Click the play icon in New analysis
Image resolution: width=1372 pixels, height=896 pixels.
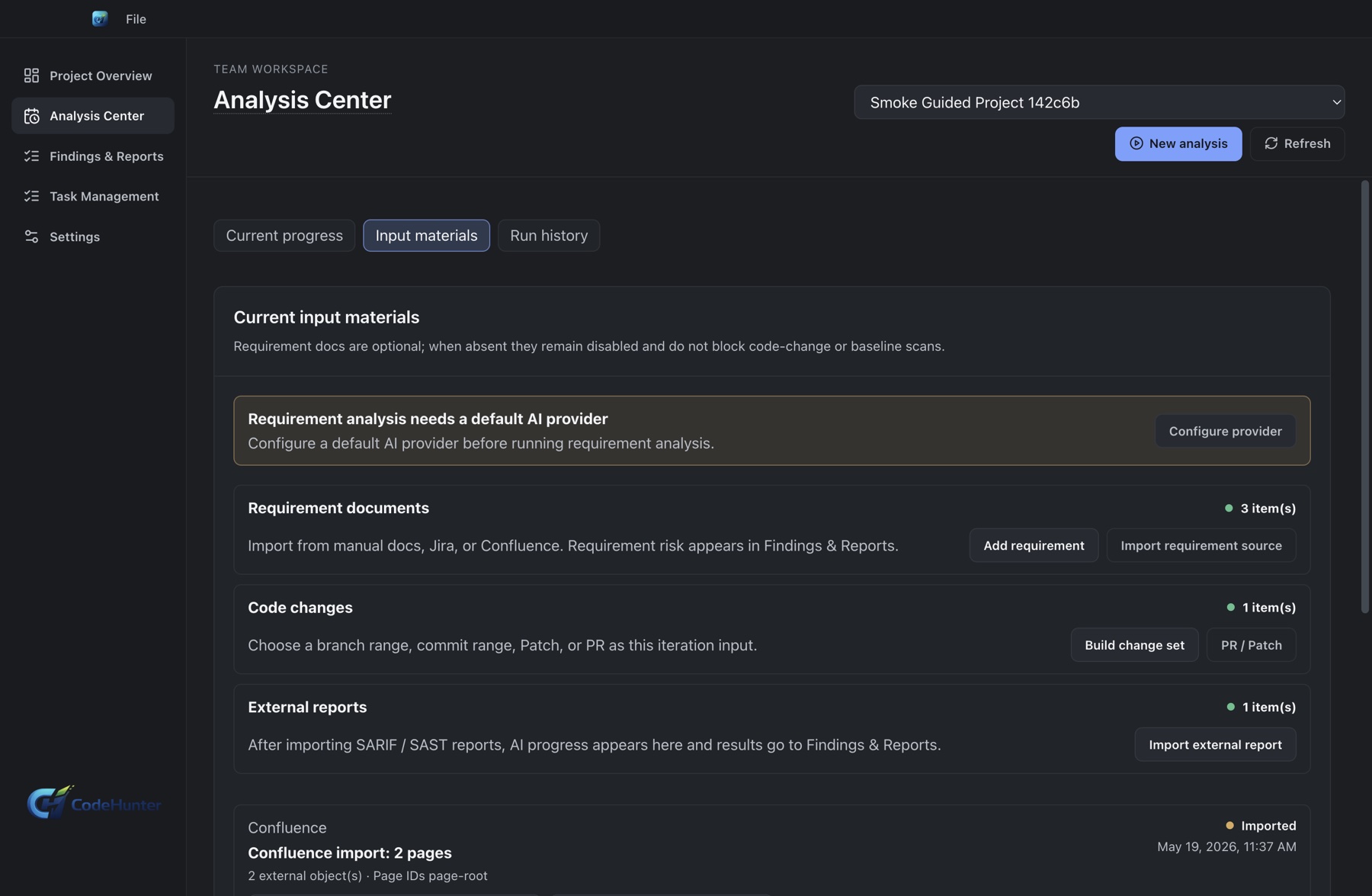[1136, 143]
